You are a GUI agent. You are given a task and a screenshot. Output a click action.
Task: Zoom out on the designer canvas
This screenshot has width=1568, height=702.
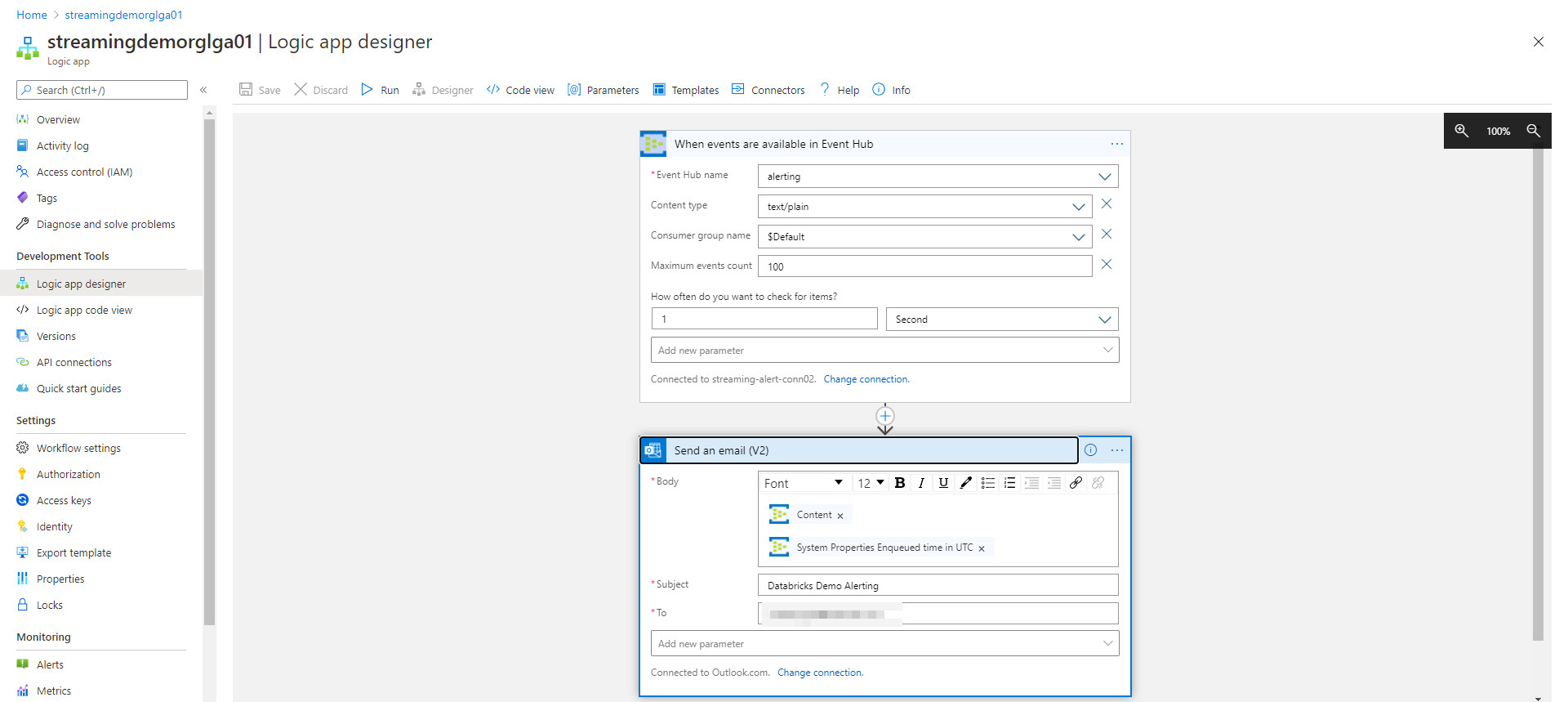[x=1534, y=131]
